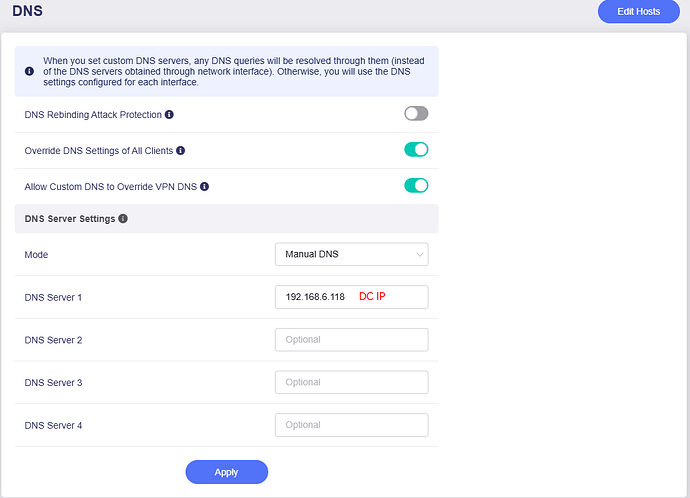690x498 pixels.
Task: Click the Mode row label
Action: (36, 255)
